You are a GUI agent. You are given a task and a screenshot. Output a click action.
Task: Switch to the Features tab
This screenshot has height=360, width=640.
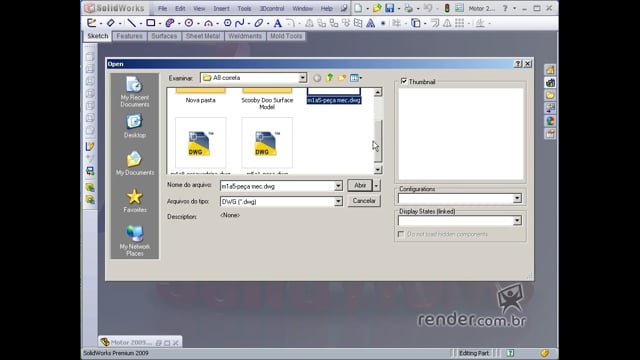coord(129,36)
